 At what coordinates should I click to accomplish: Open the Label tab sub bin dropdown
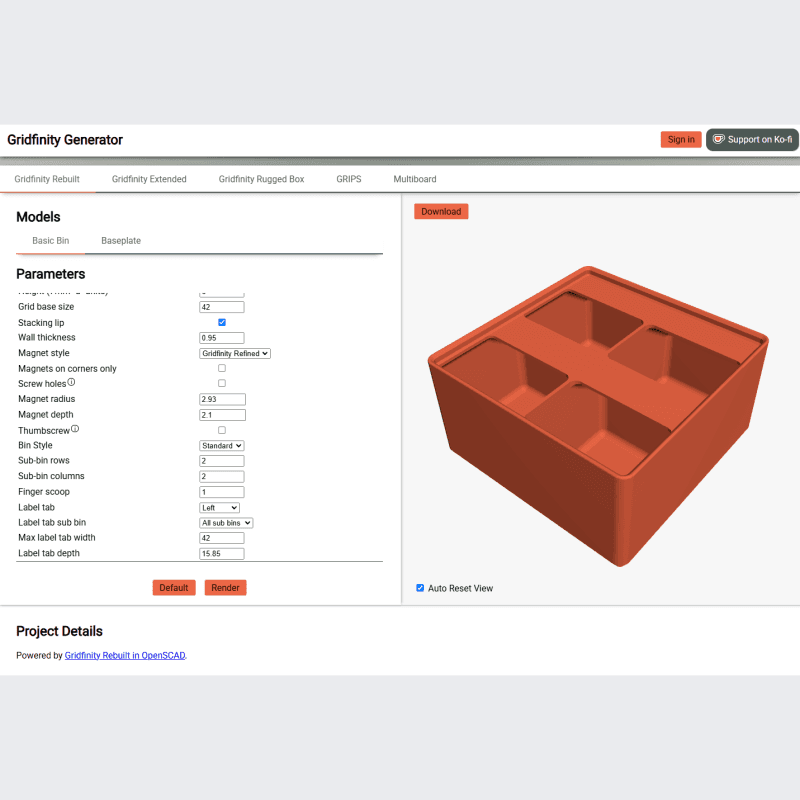226,522
